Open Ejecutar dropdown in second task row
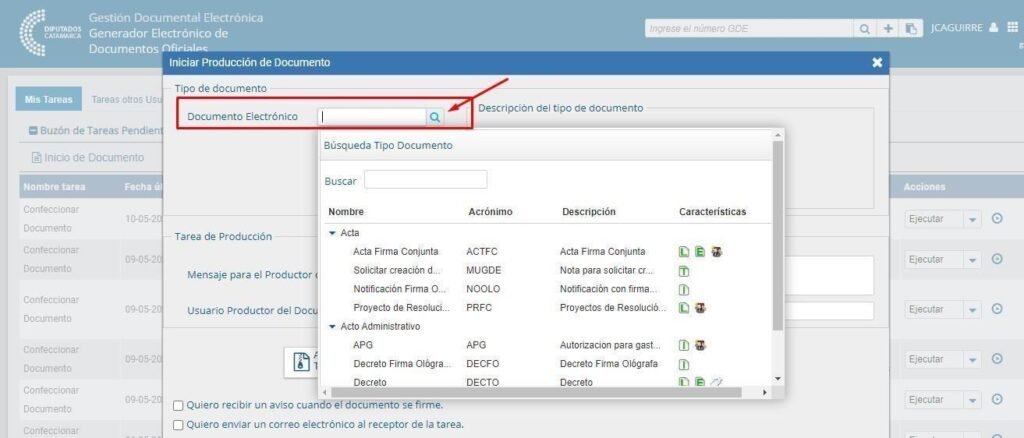 973,260
